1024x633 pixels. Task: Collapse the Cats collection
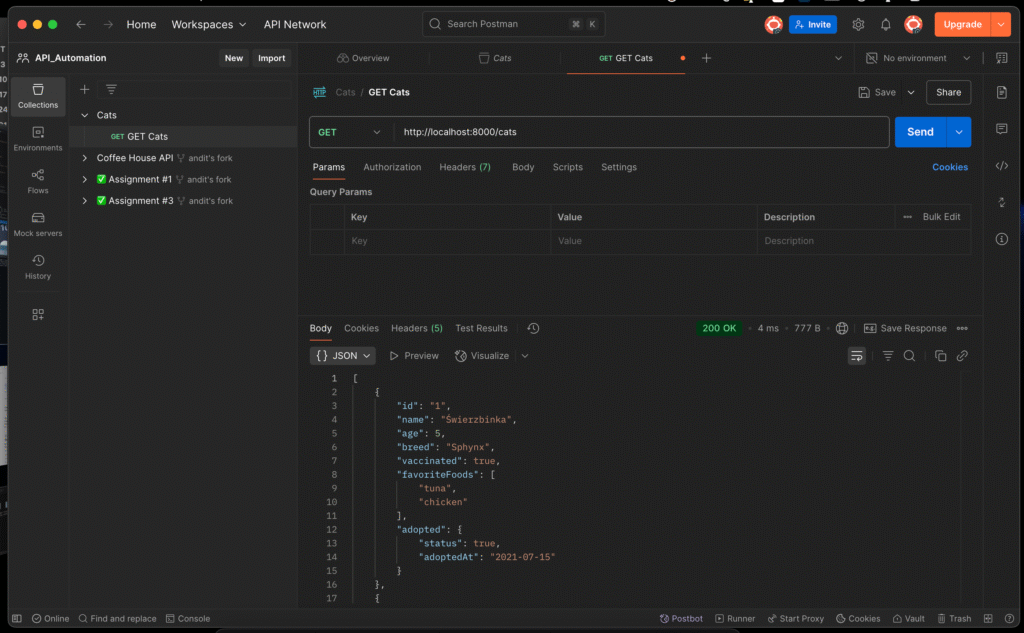pos(84,115)
